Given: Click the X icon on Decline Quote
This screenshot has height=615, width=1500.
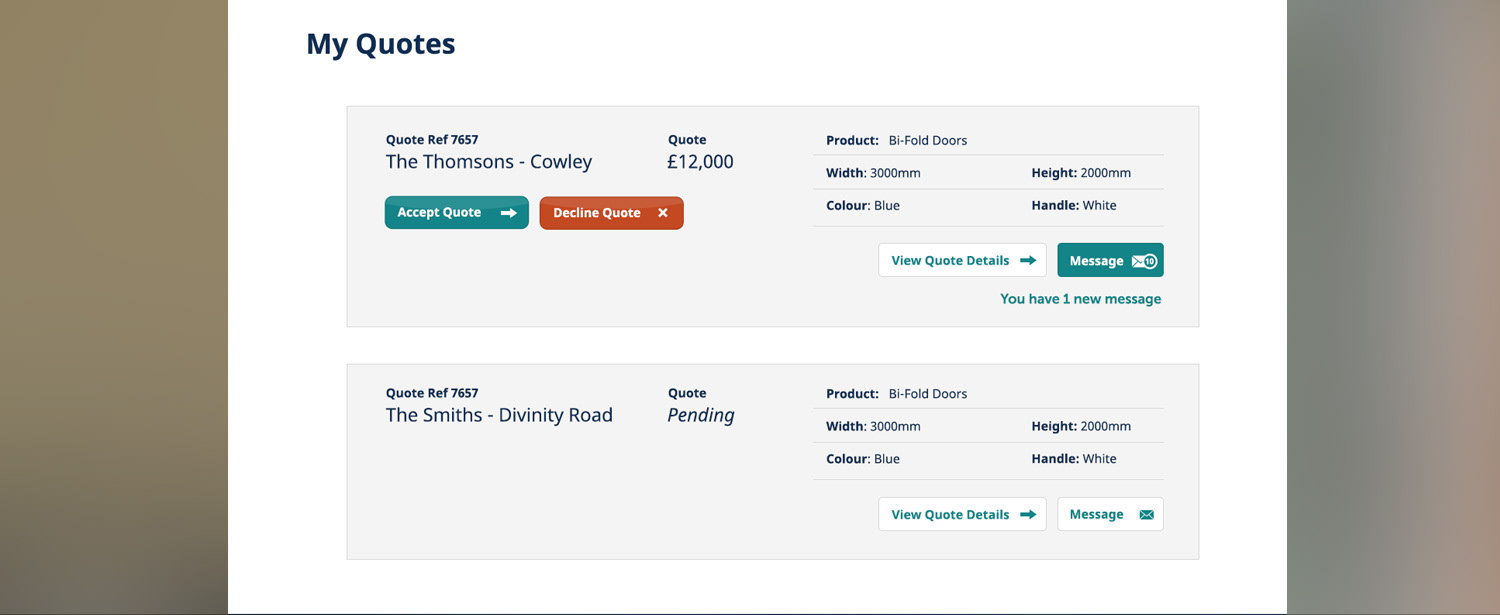Looking at the screenshot, I should (x=662, y=213).
